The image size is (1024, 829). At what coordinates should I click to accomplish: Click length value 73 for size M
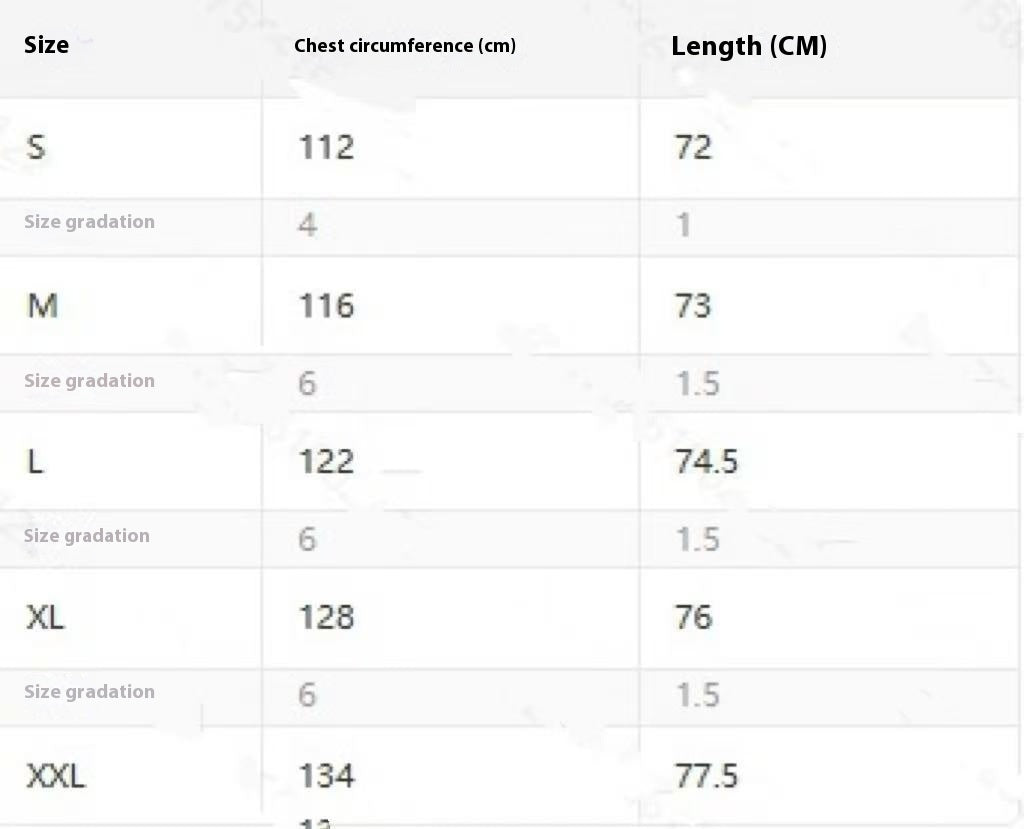pyautogui.click(x=693, y=305)
